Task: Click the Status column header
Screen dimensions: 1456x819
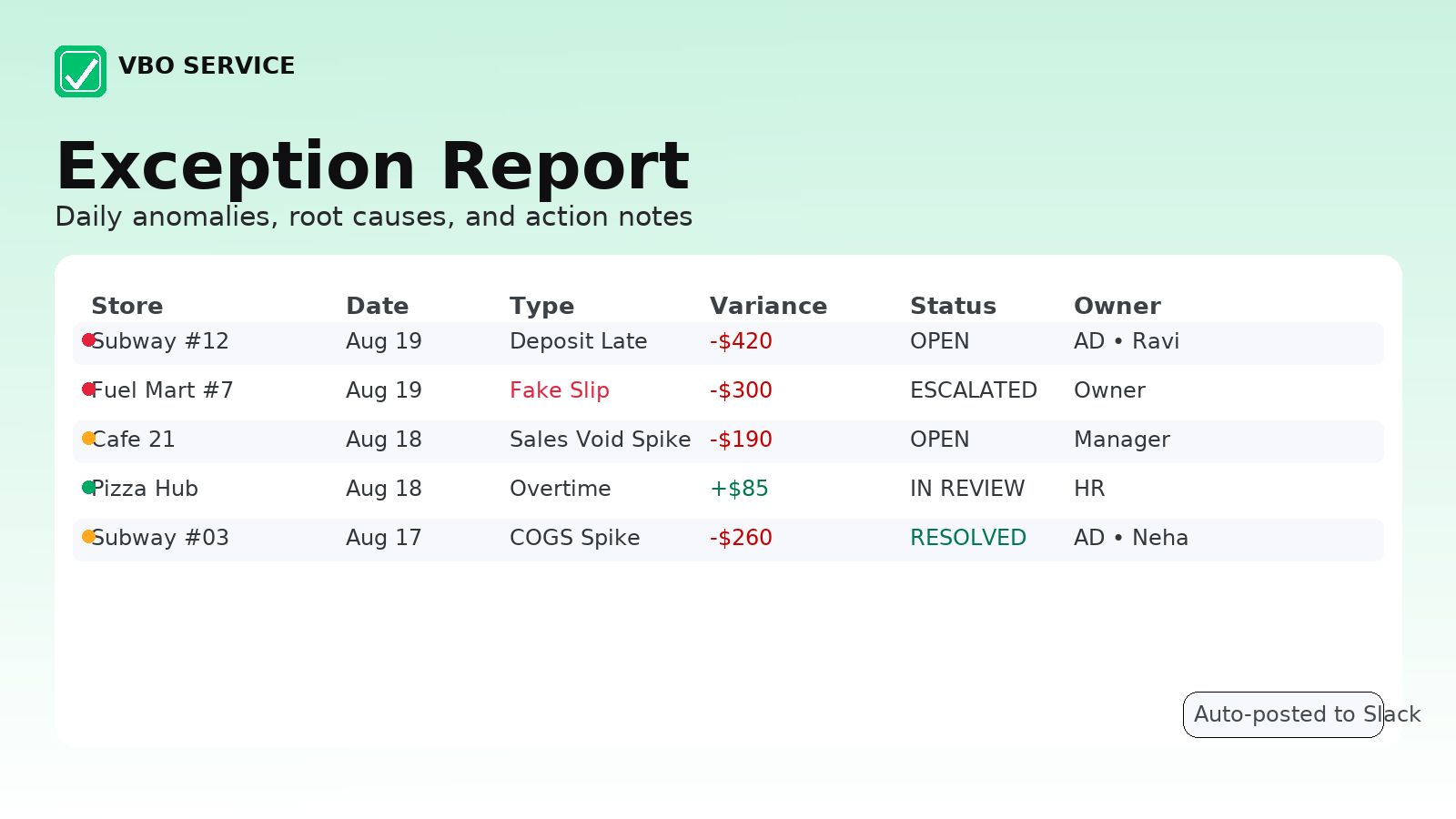Action: pyautogui.click(x=954, y=306)
